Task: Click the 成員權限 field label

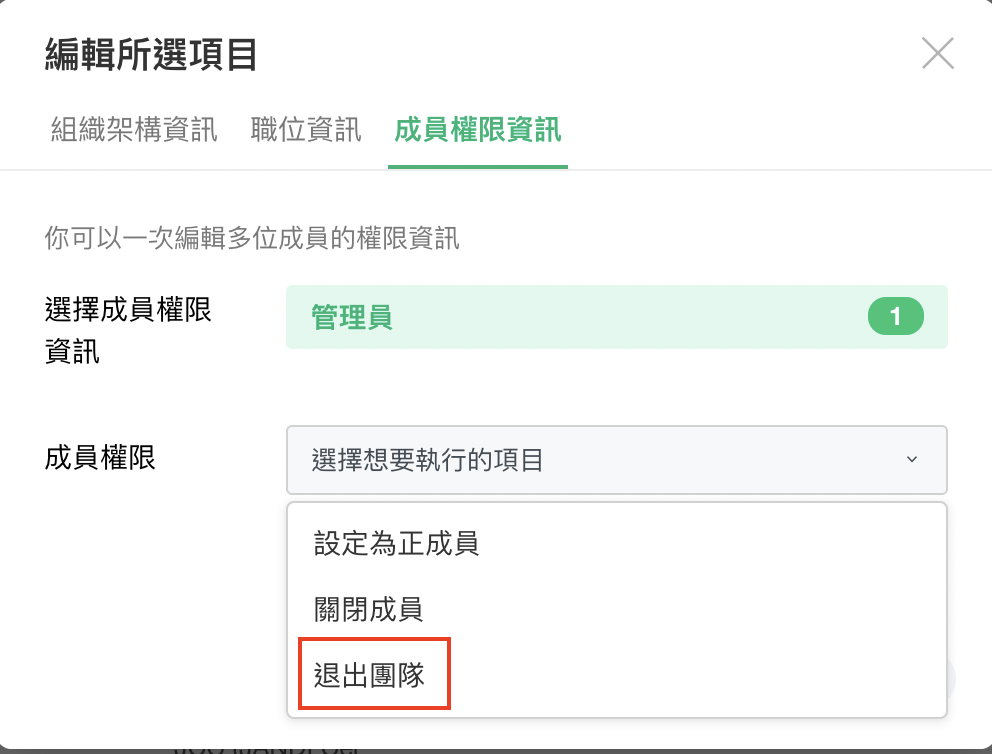Action: click(x=100, y=459)
